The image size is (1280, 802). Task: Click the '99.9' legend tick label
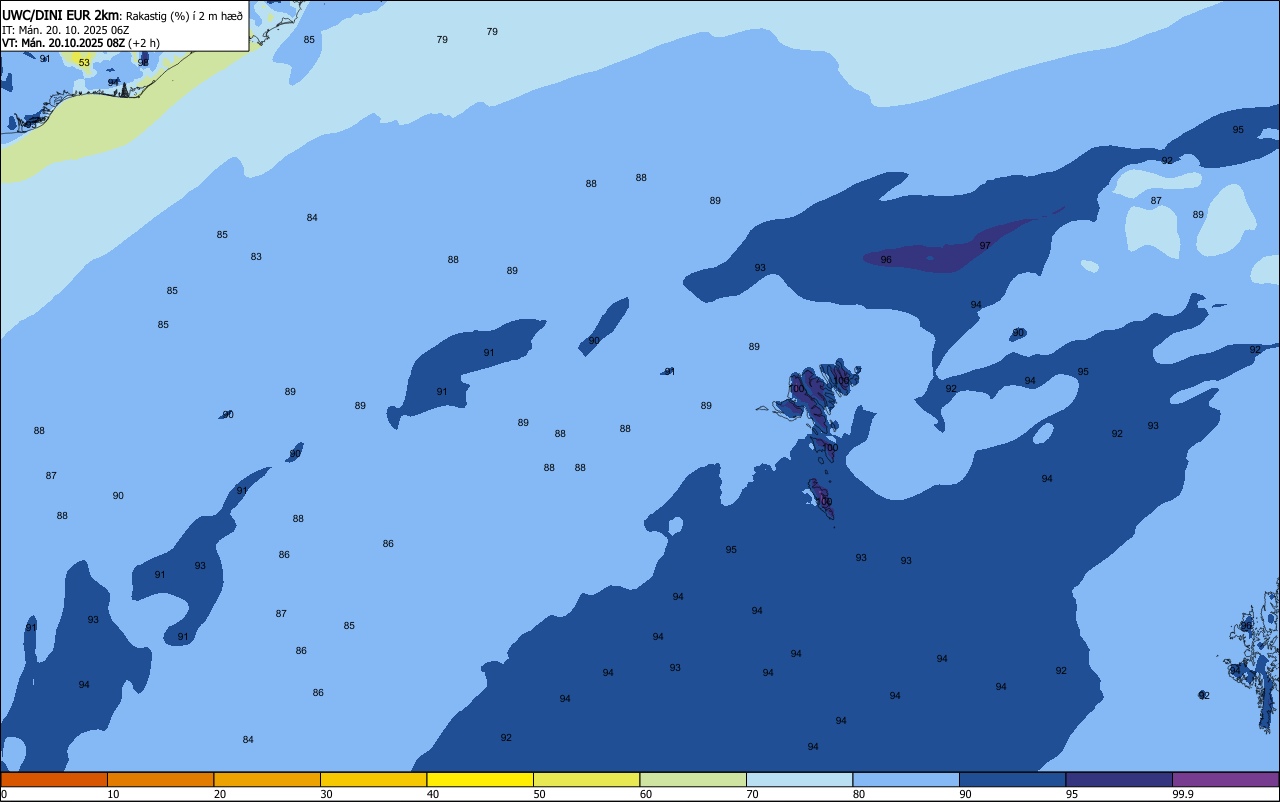(1183, 794)
